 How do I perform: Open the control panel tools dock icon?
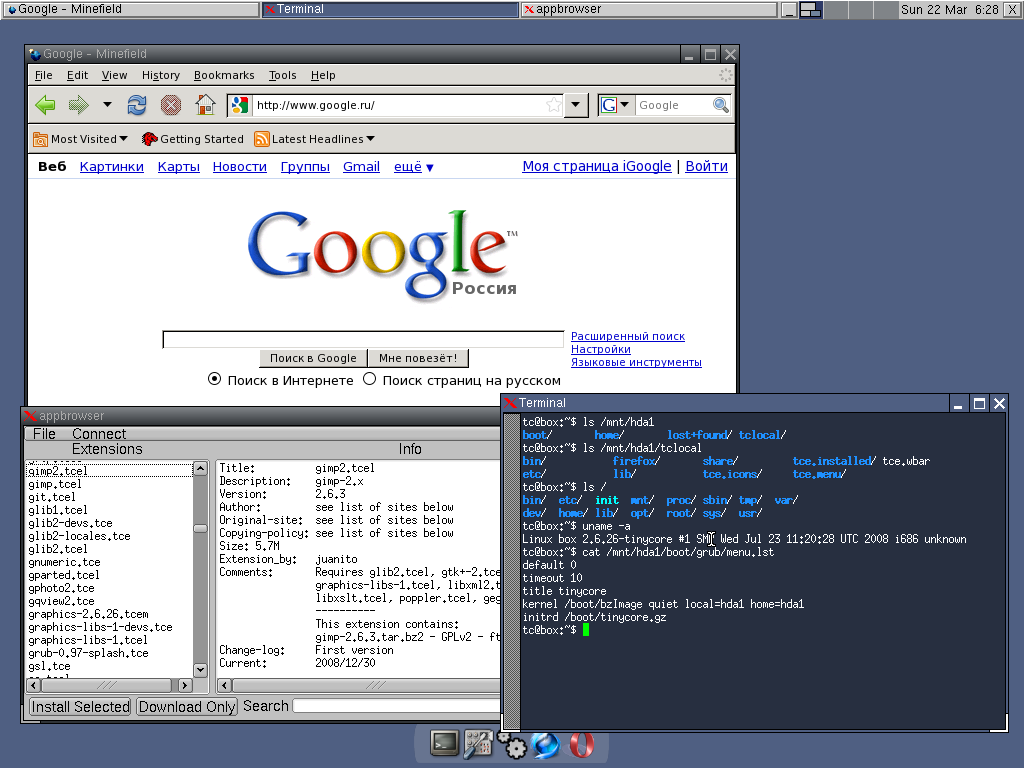(479, 744)
